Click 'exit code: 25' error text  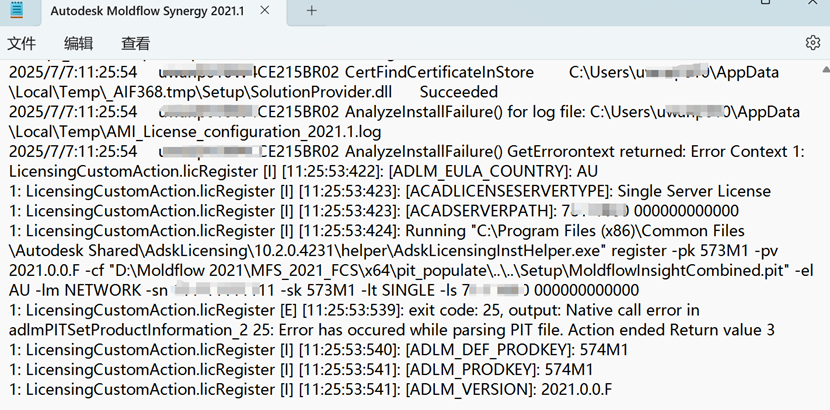coord(454,310)
